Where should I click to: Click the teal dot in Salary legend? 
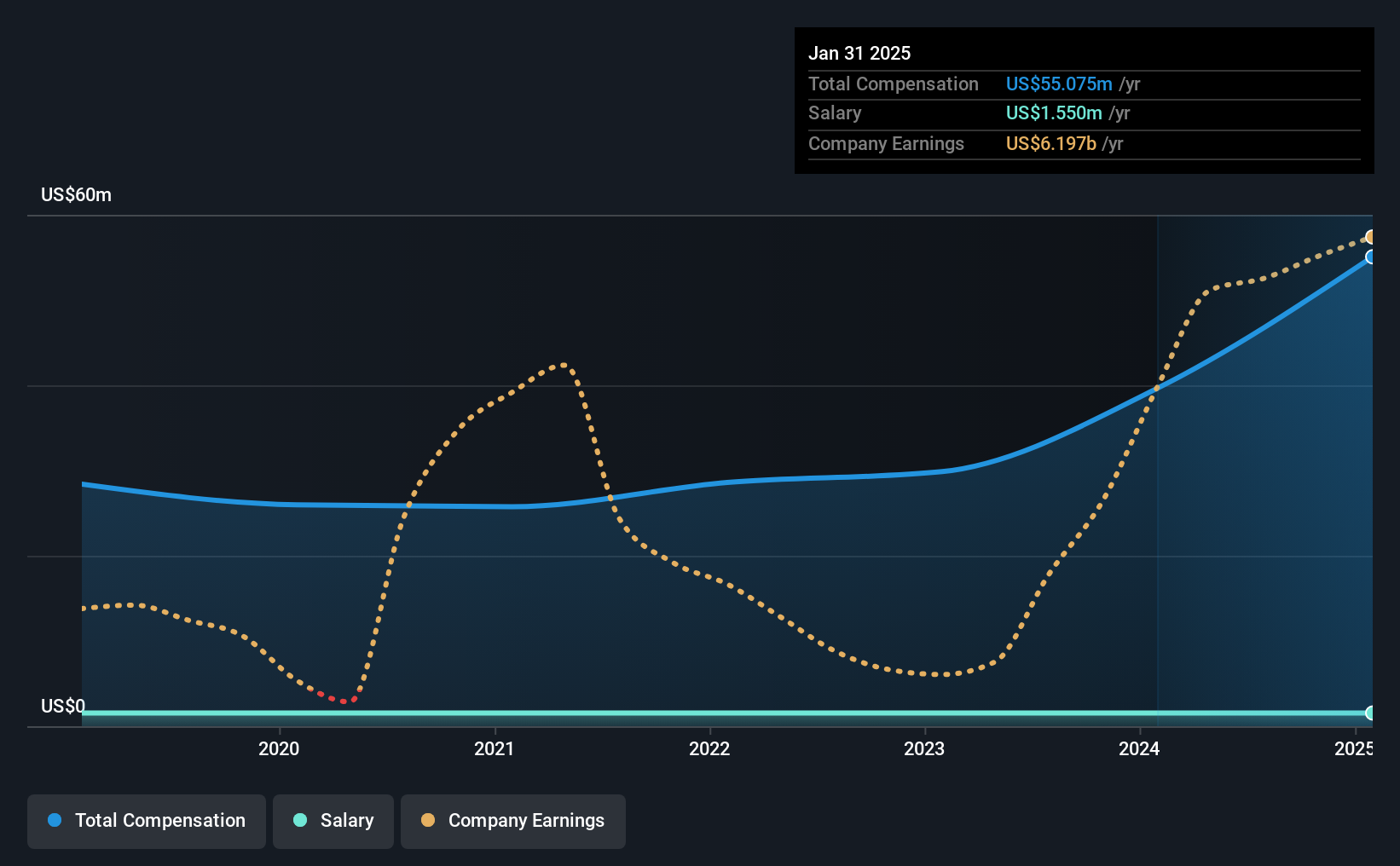coord(300,820)
